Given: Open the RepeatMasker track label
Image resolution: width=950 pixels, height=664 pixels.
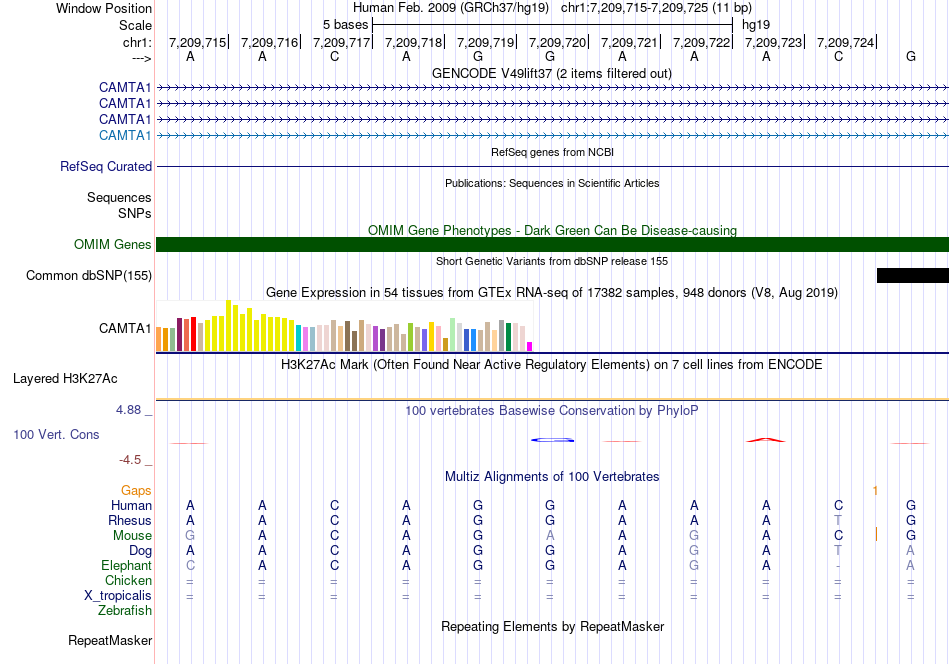Looking at the screenshot, I should point(110,640).
